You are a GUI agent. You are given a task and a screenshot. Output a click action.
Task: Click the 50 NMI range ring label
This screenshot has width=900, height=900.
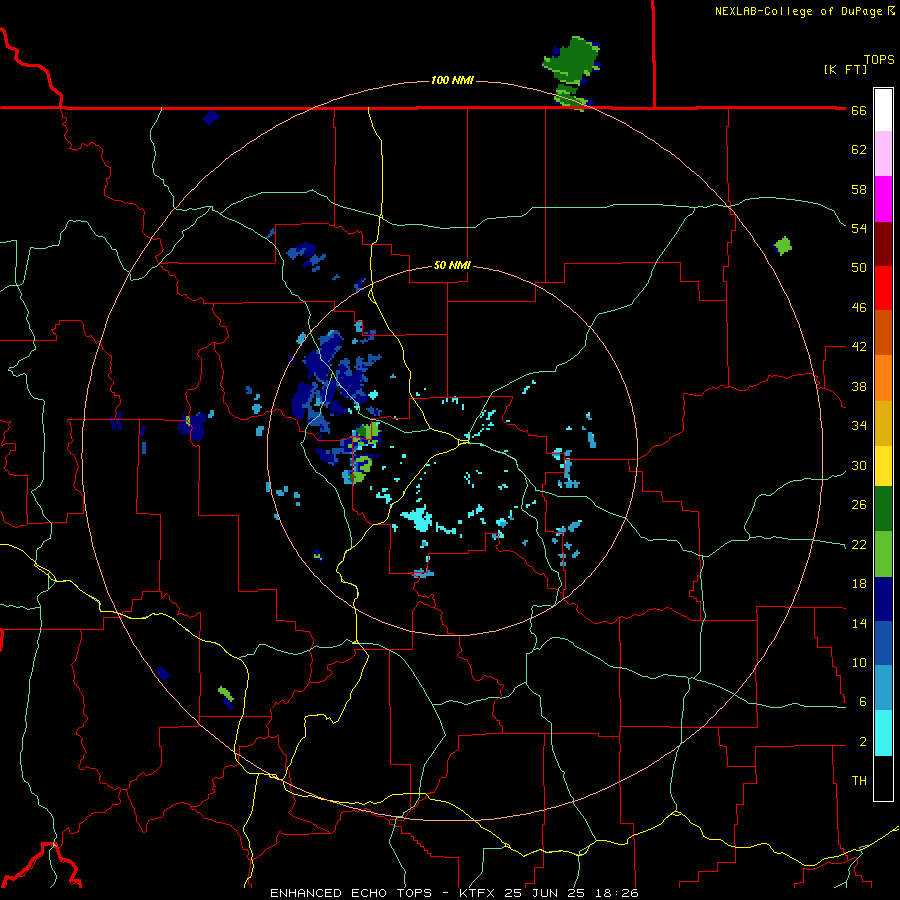click(452, 265)
